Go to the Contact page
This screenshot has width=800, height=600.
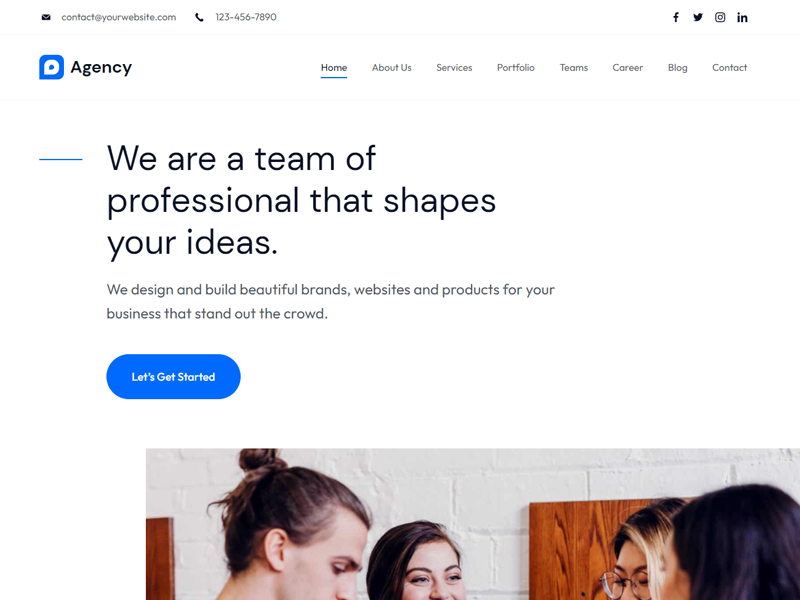pyautogui.click(x=730, y=67)
